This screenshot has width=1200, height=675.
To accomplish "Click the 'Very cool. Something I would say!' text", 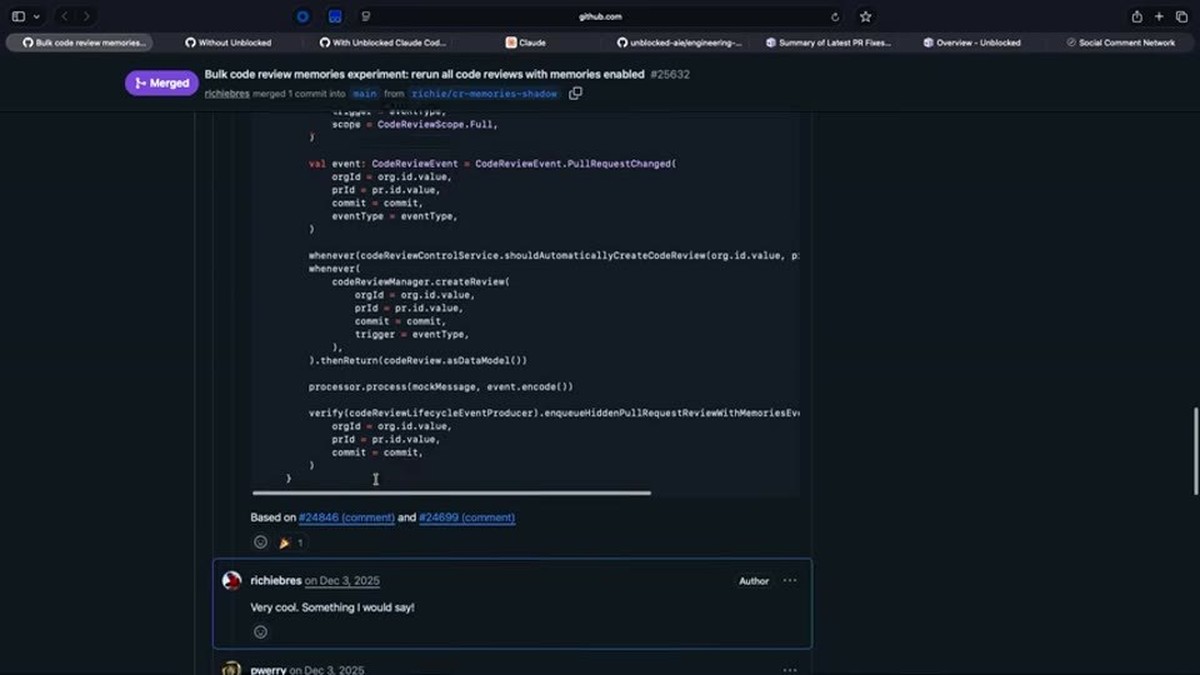I will [x=332, y=607].
